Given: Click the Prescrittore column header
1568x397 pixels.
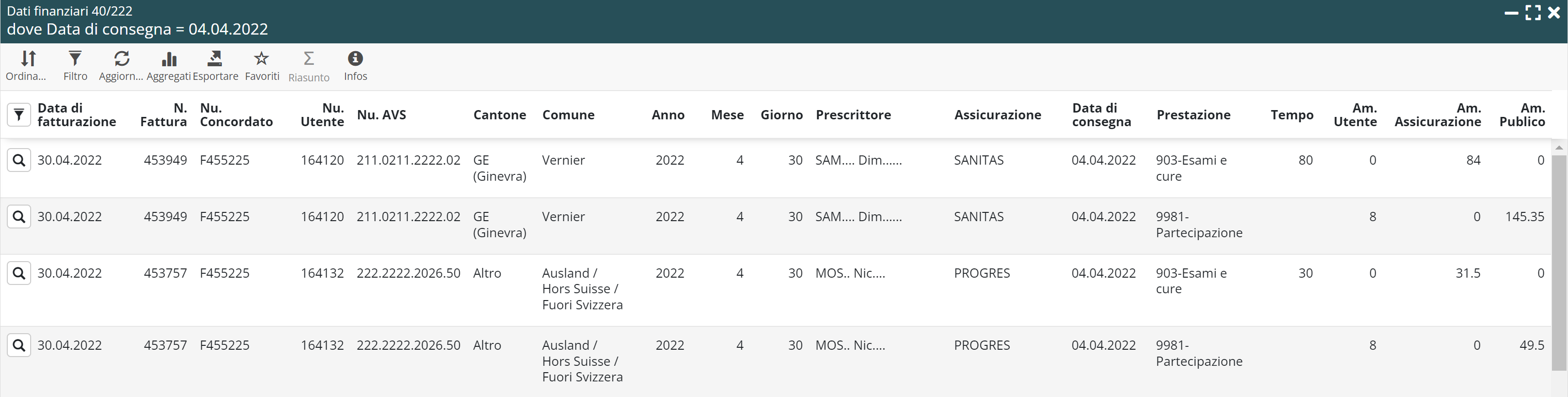Looking at the screenshot, I should coord(853,114).
